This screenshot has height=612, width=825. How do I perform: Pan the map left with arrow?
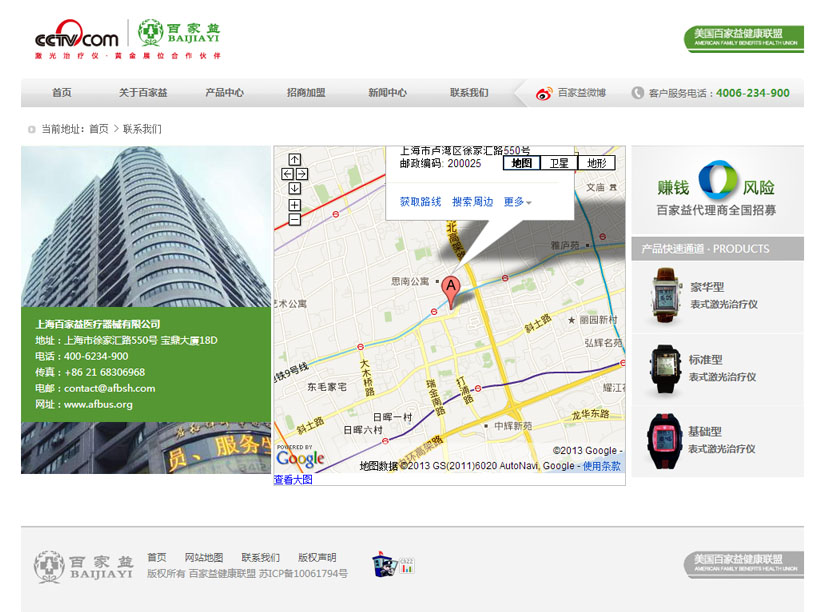coord(287,174)
